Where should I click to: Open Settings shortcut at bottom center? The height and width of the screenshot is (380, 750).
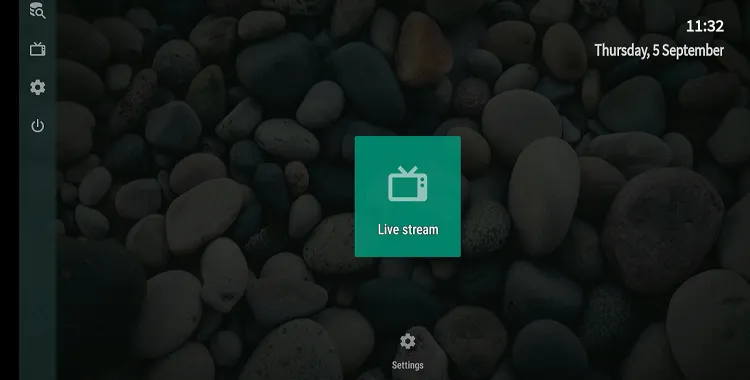click(408, 352)
